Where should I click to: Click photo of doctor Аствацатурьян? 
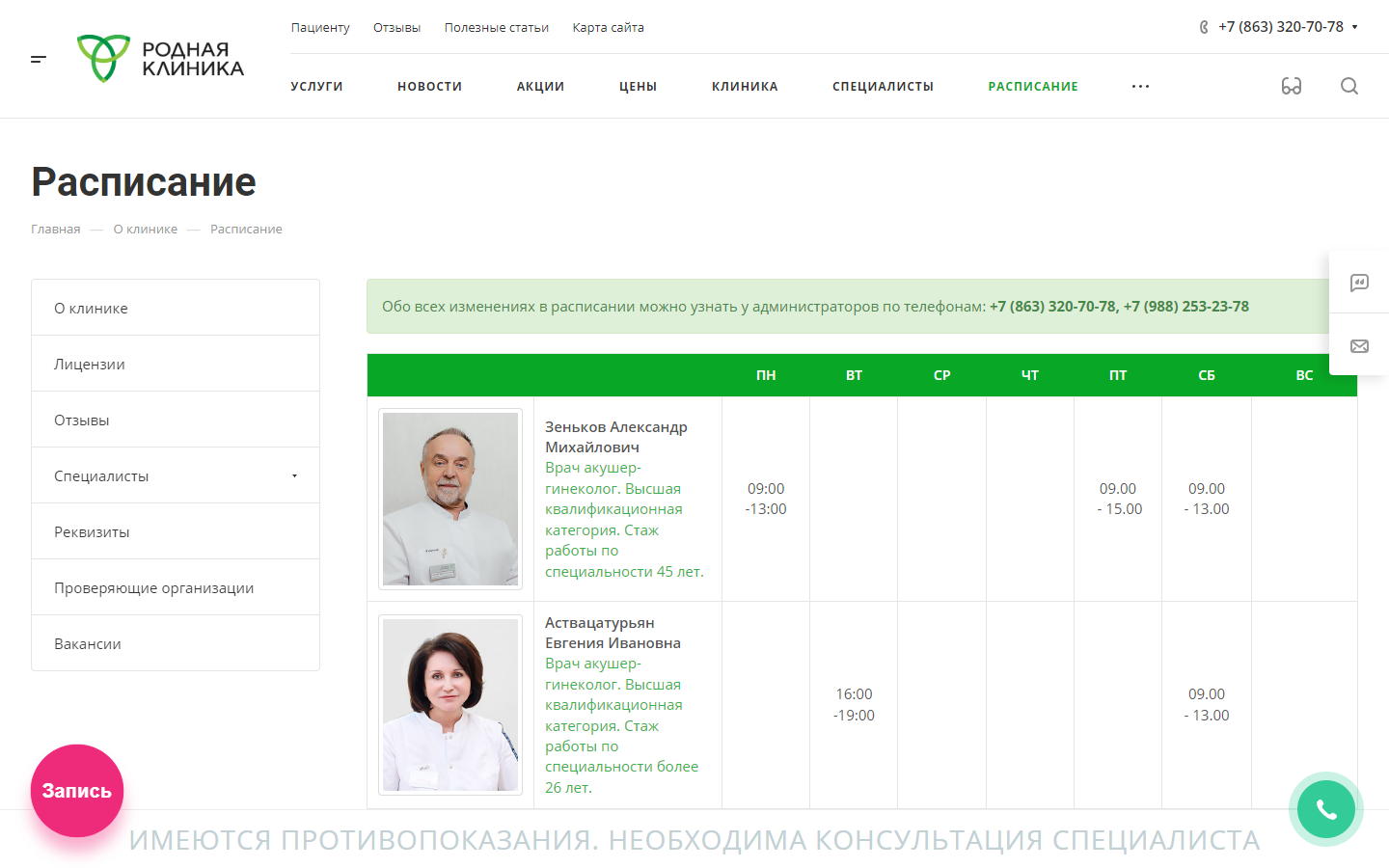(x=450, y=705)
